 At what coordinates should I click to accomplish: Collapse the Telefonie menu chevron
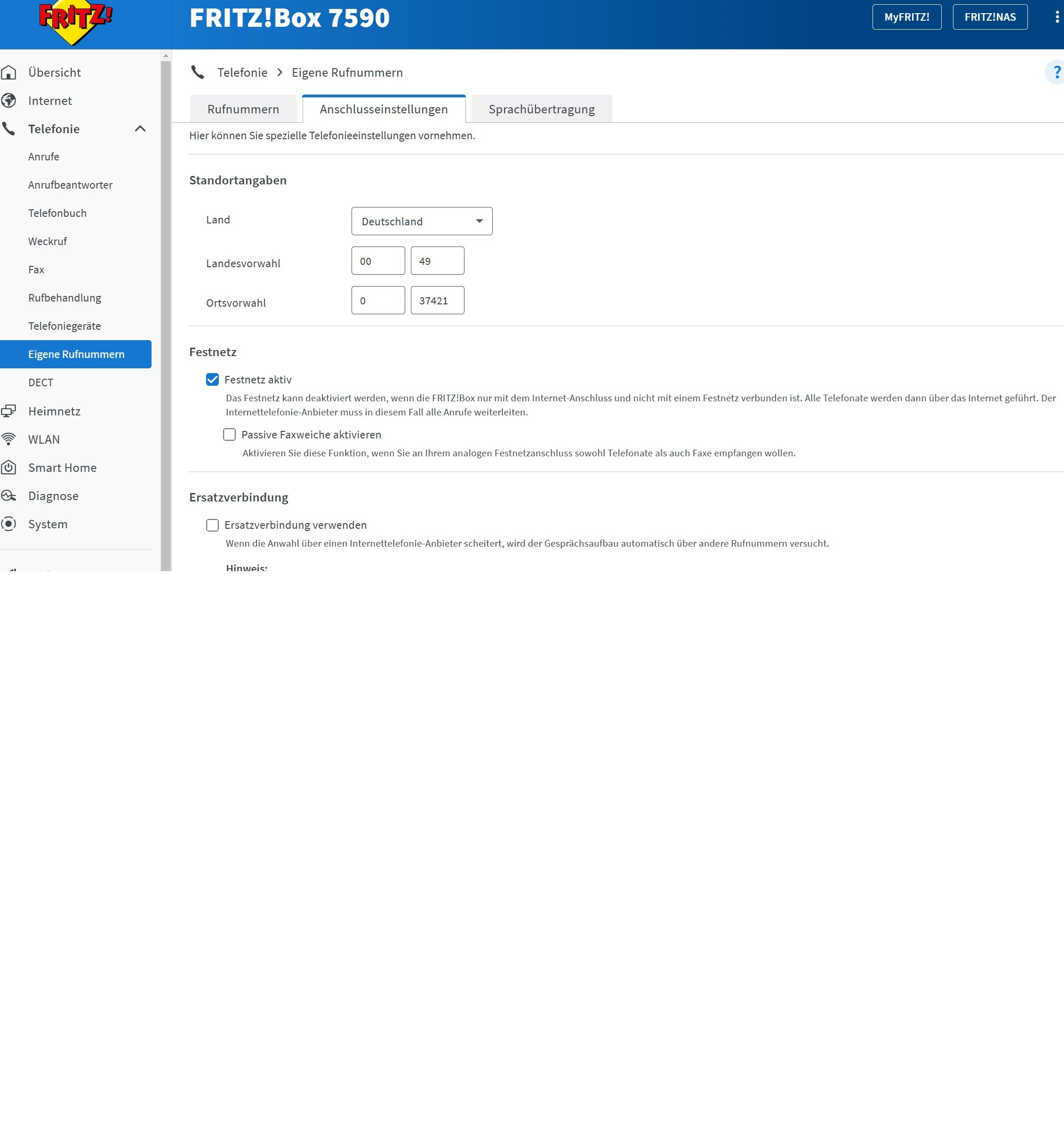tap(140, 129)
